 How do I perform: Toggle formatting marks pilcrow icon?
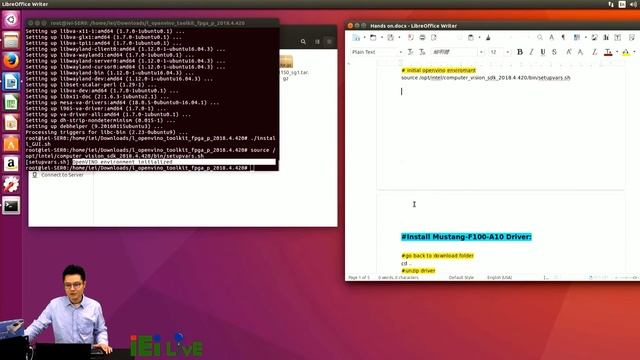click(x=563, y=38)
